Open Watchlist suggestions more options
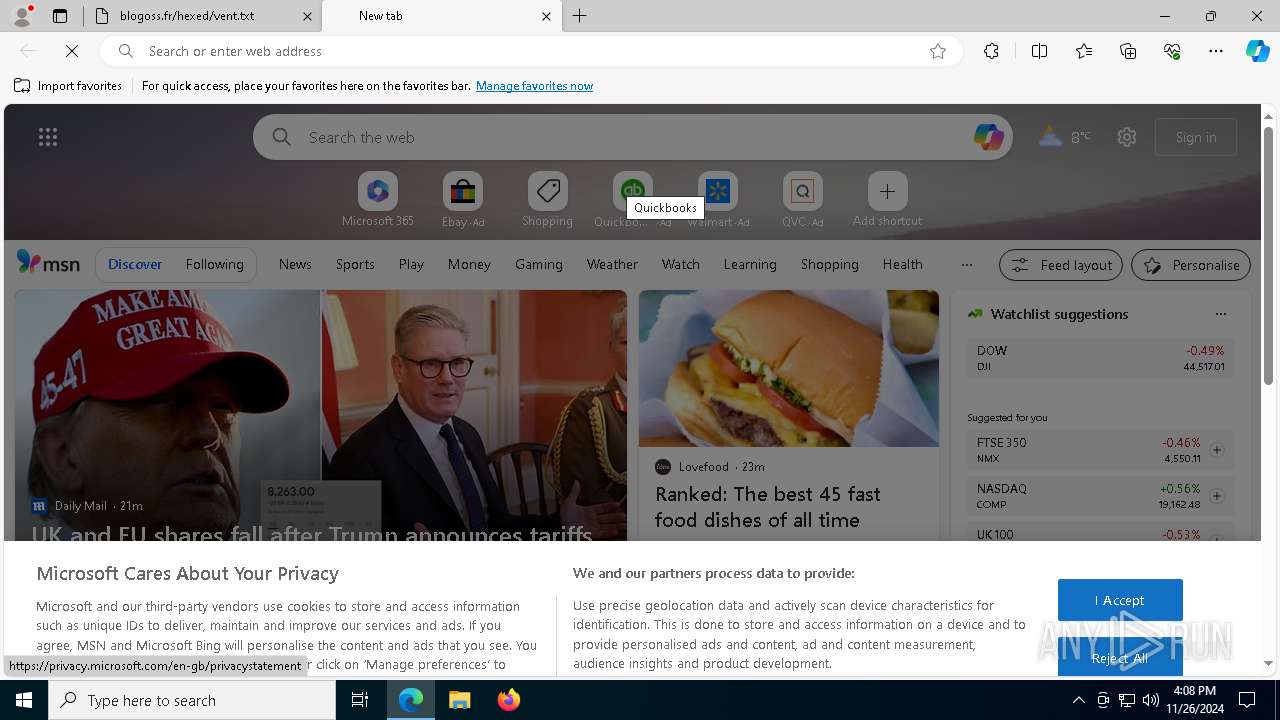Viewport: 1280px width, 720px height. coord(1220,314)
